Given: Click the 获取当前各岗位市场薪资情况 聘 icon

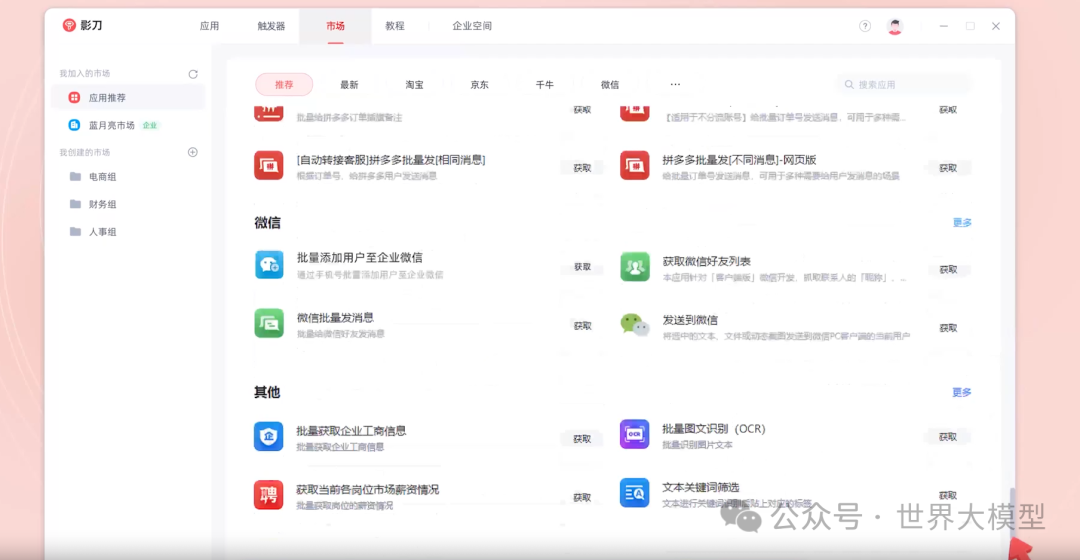Looking at the screenshot, I should tap(269, 495).
